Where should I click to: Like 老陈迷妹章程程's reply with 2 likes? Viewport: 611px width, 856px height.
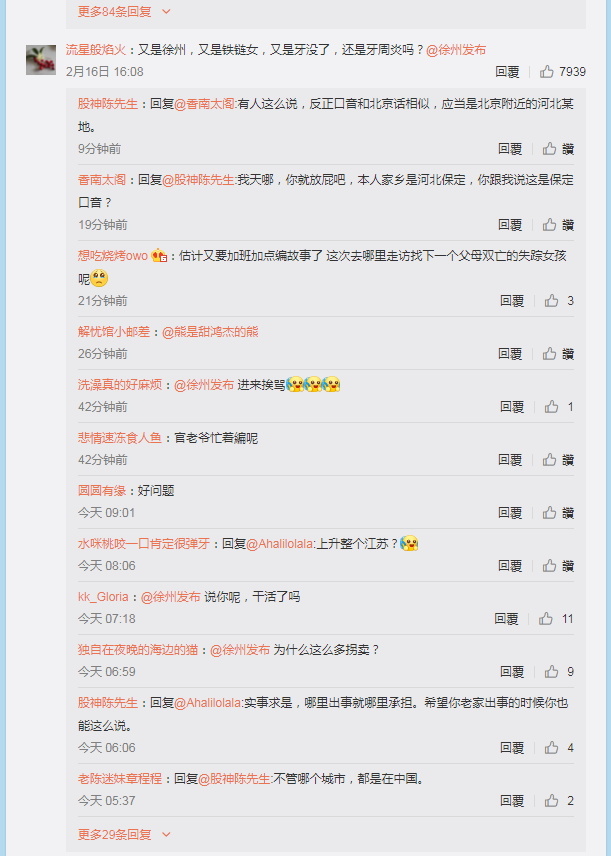551,801
